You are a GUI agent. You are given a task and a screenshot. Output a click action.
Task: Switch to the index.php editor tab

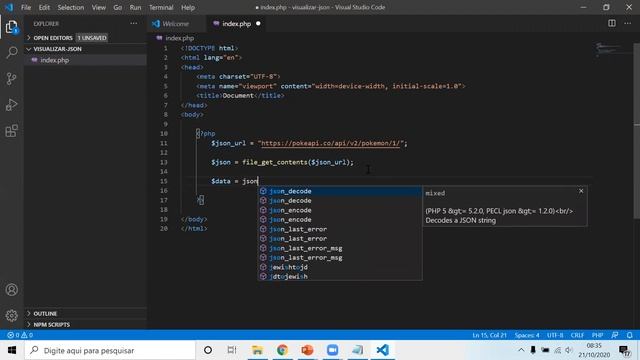coord(236,24)
